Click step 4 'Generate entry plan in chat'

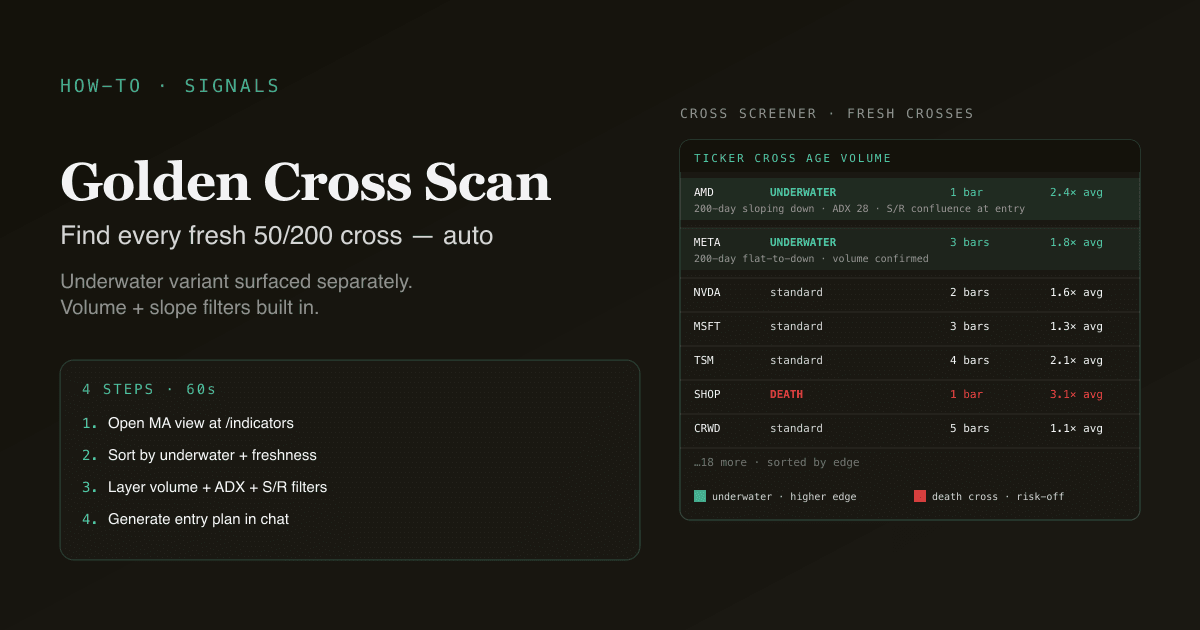pos(198,519)
